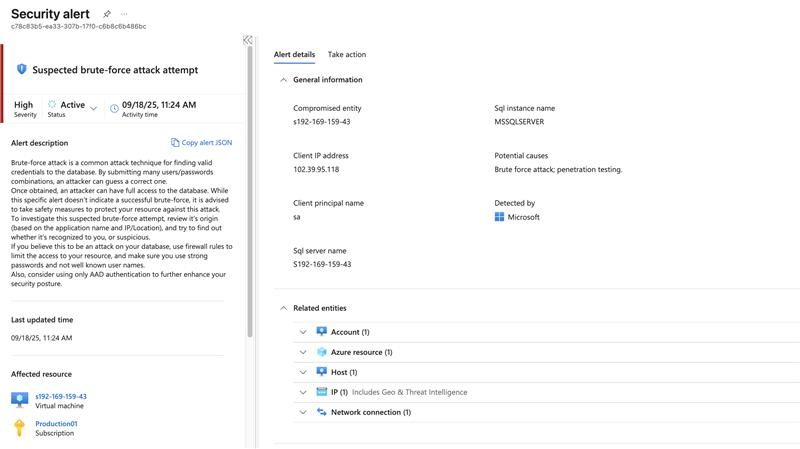
Task: Select the Client IP address 102.39.95.118
Action: click(x=316, y=169)
